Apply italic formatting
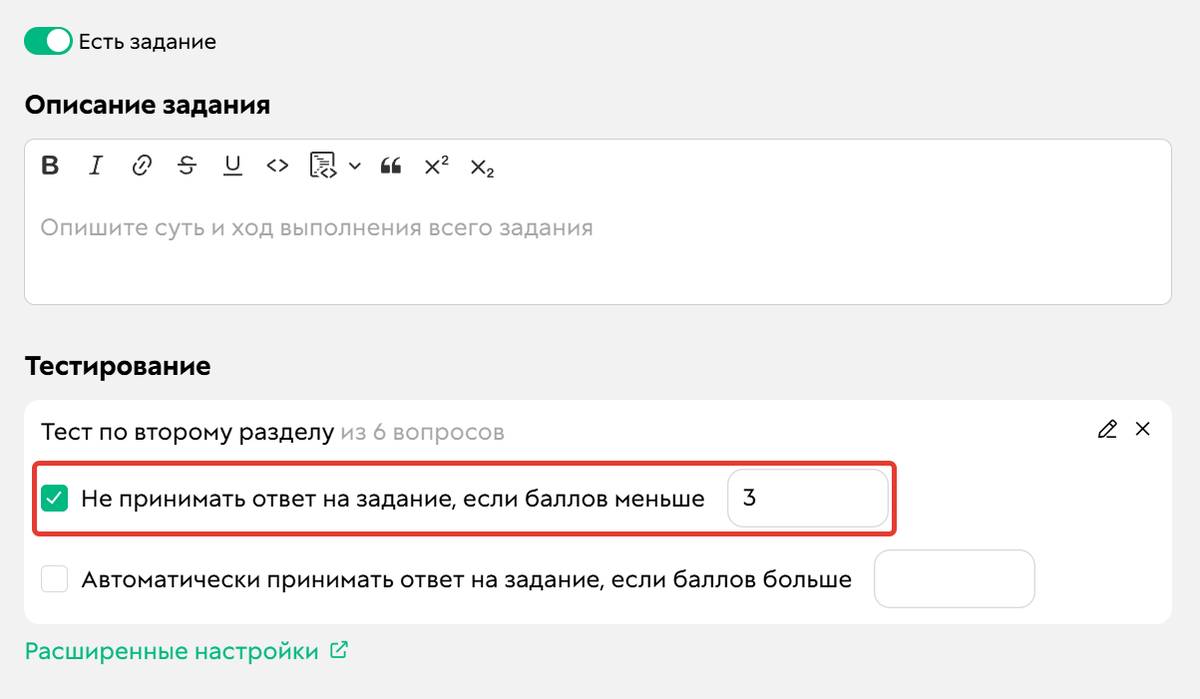1200x699 pixels. pyautogui.click(x=96, y=166)
